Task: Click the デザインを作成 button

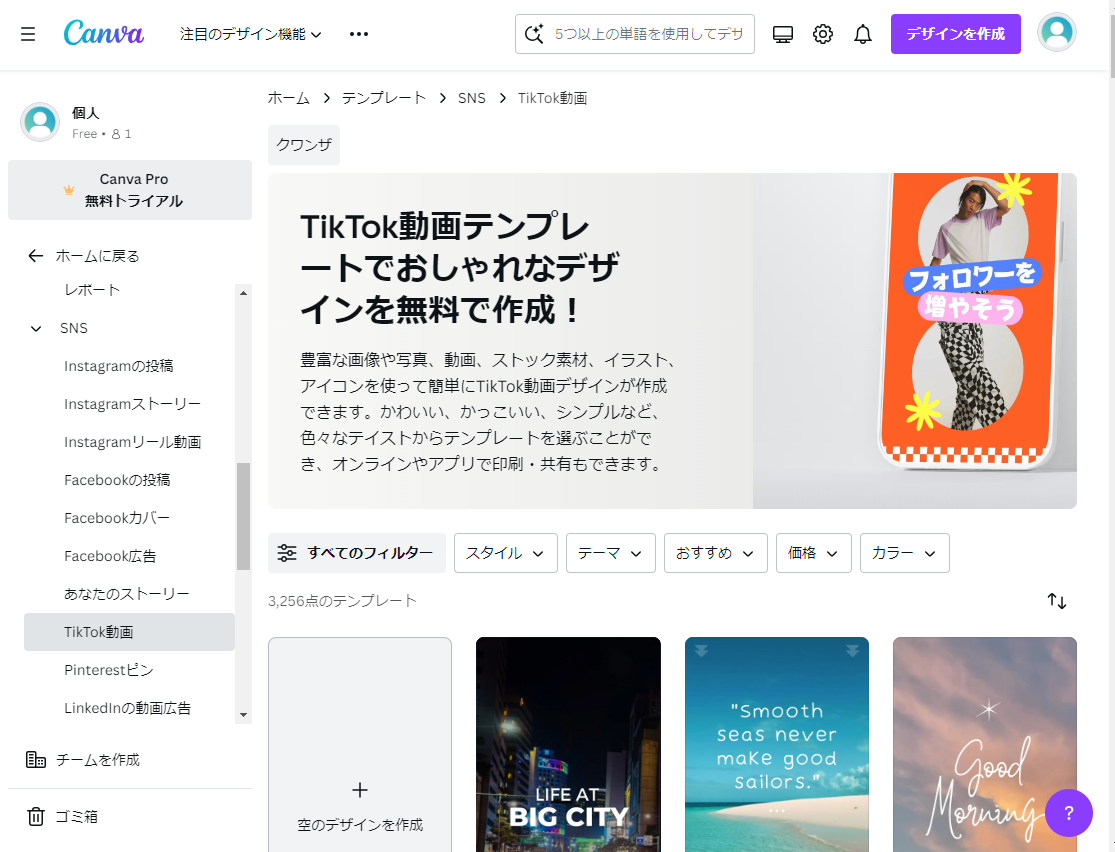Action: [x=956, y=33]
